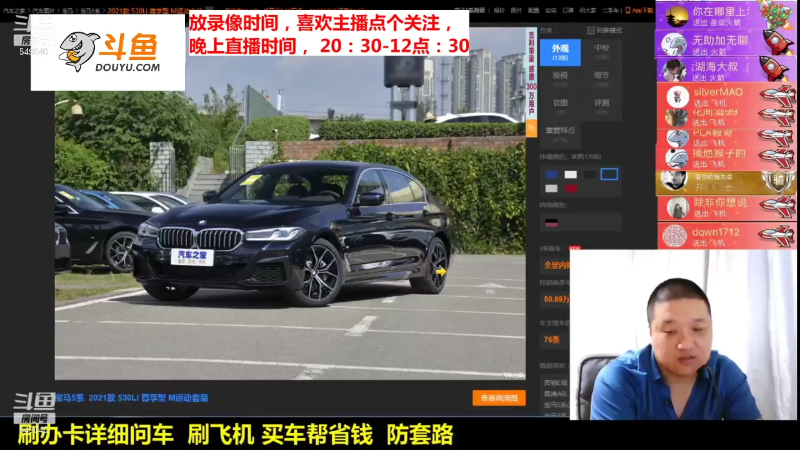Open 报价 in the top navigation
This screenshot has height=450, width=800.
(x=499, y=10)
